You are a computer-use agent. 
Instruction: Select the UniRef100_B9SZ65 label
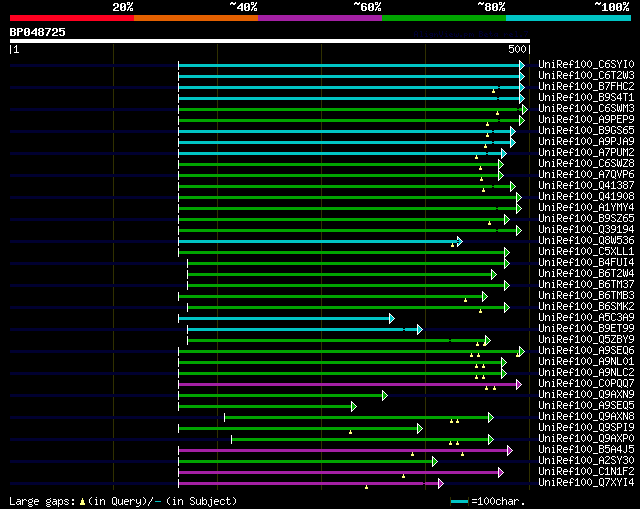pos(586,218)
